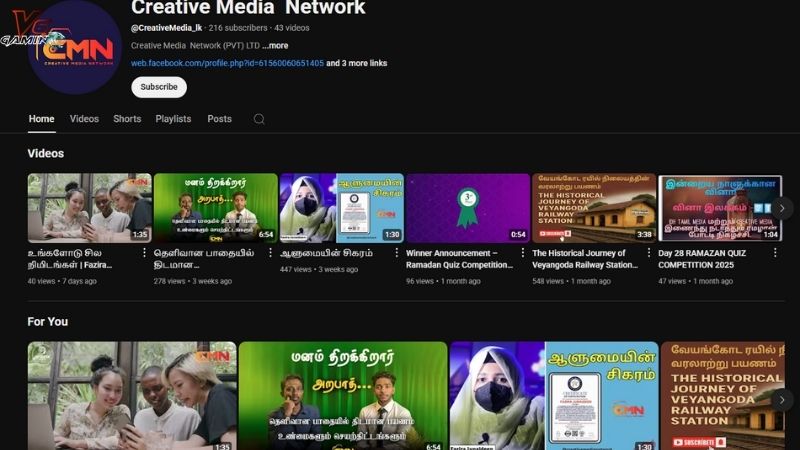This screenshot has width=800, height=450.
Task: Show next videos in the For You row
Action: (782, 400)
